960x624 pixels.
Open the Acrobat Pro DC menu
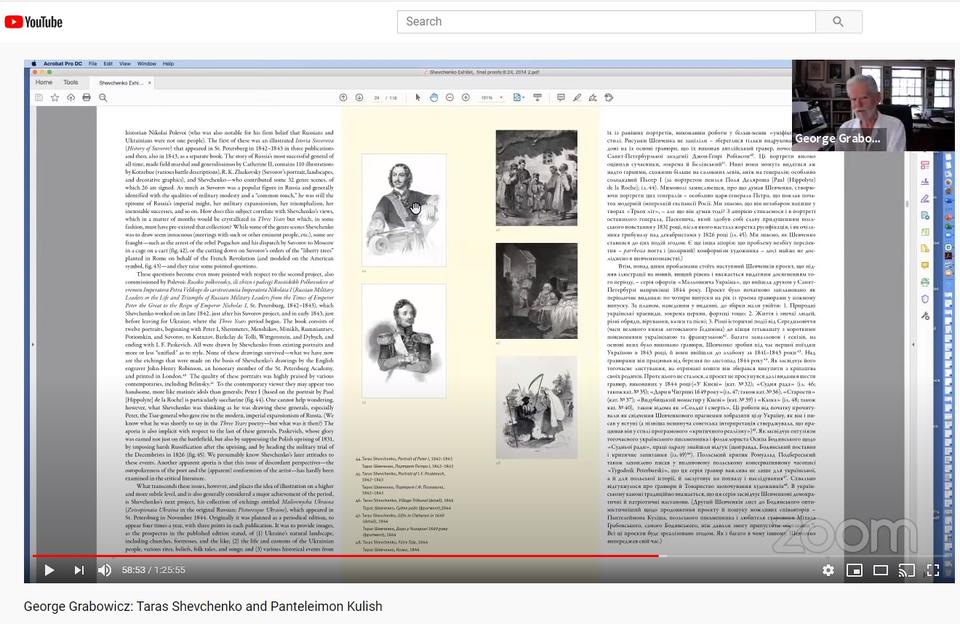pos(62,64)
